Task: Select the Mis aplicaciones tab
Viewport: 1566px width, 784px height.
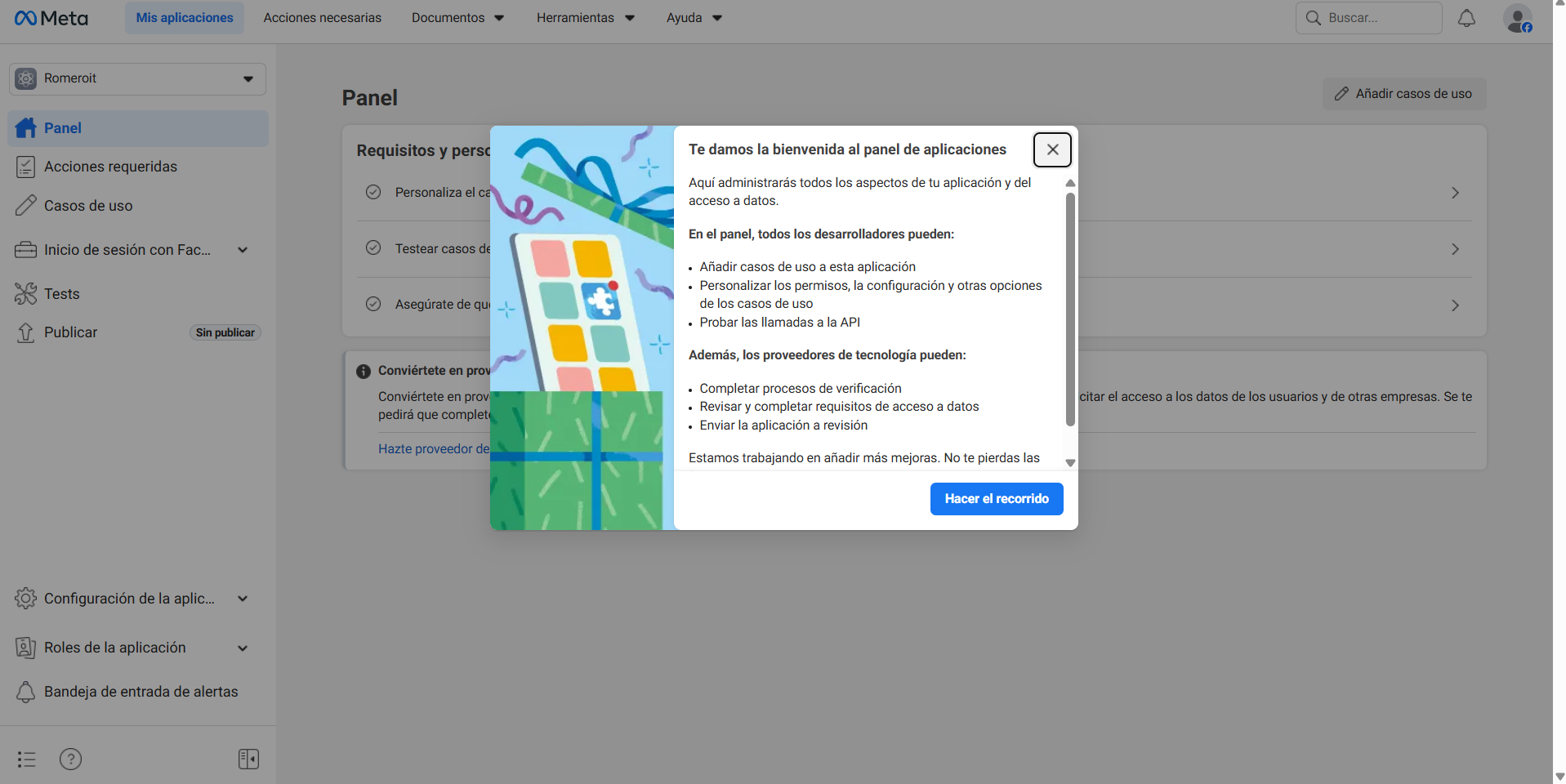Action: point(185,18)
